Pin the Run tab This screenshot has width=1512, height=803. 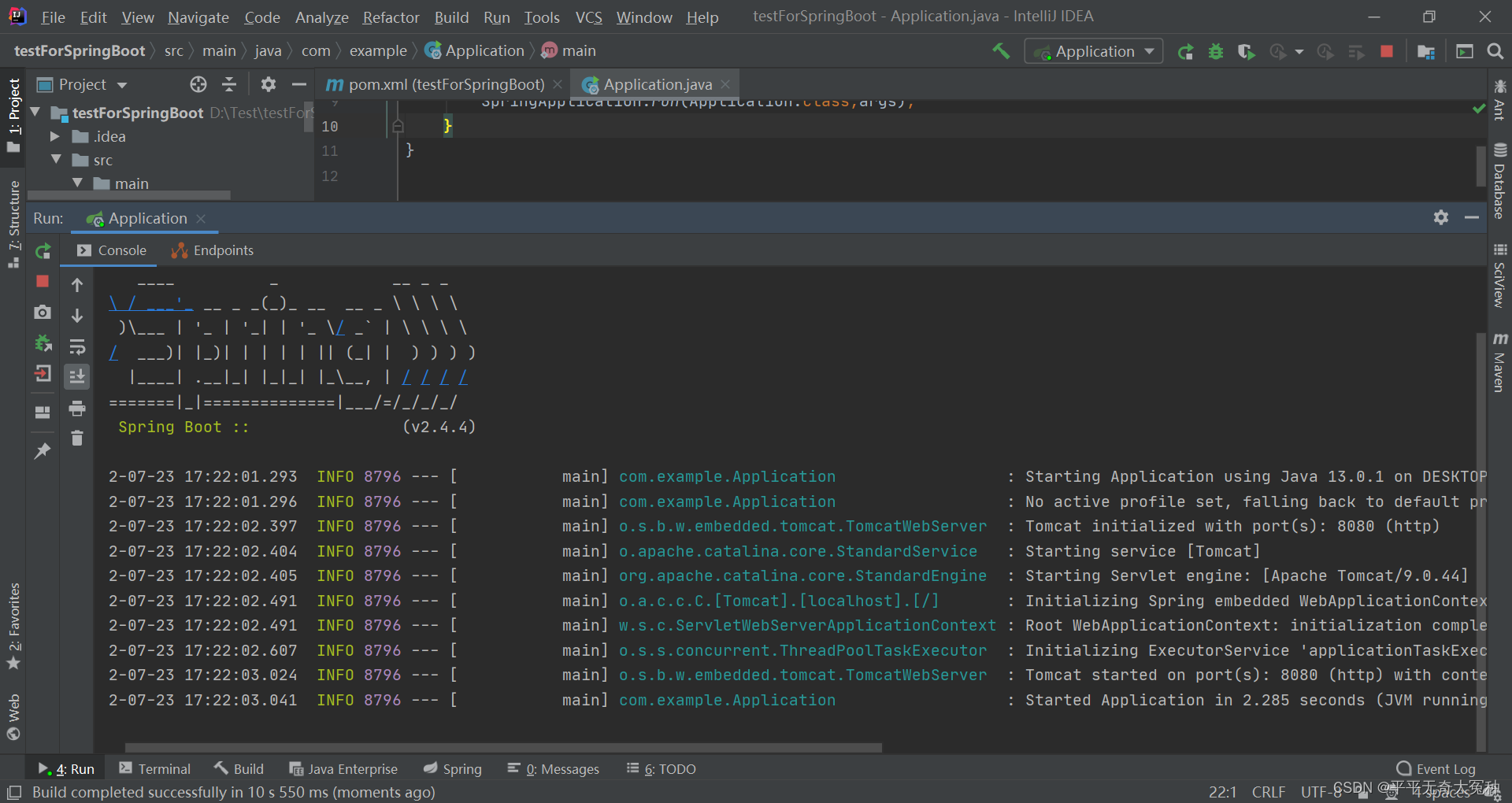coord(43,451)
